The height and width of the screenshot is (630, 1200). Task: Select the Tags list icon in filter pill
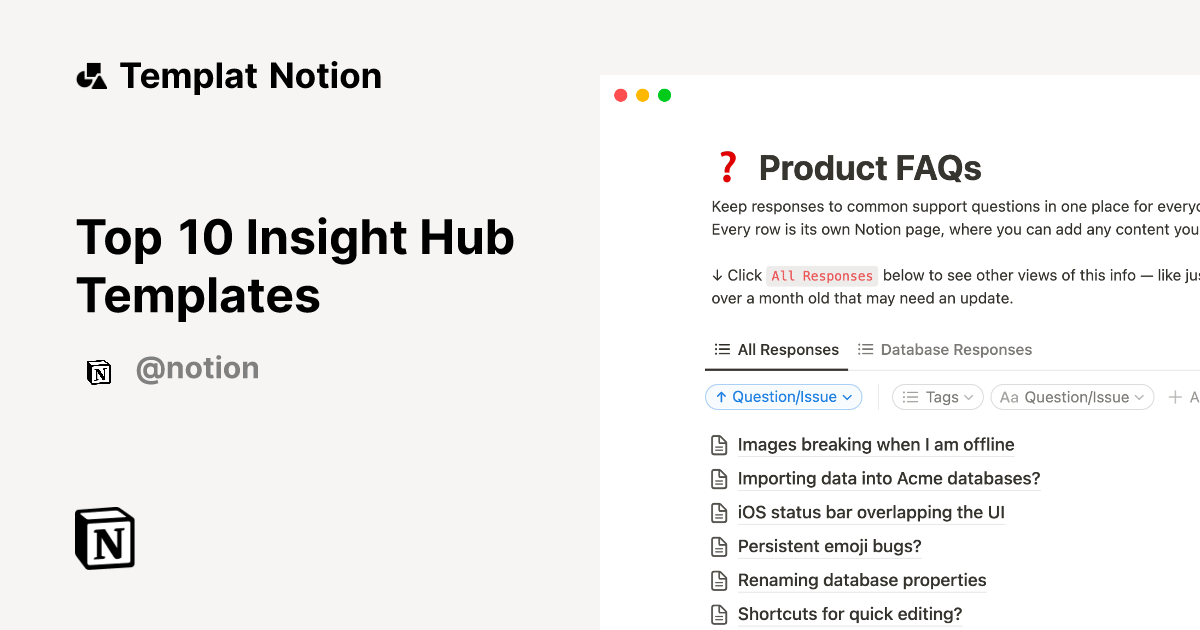click(x=911, y=397)
